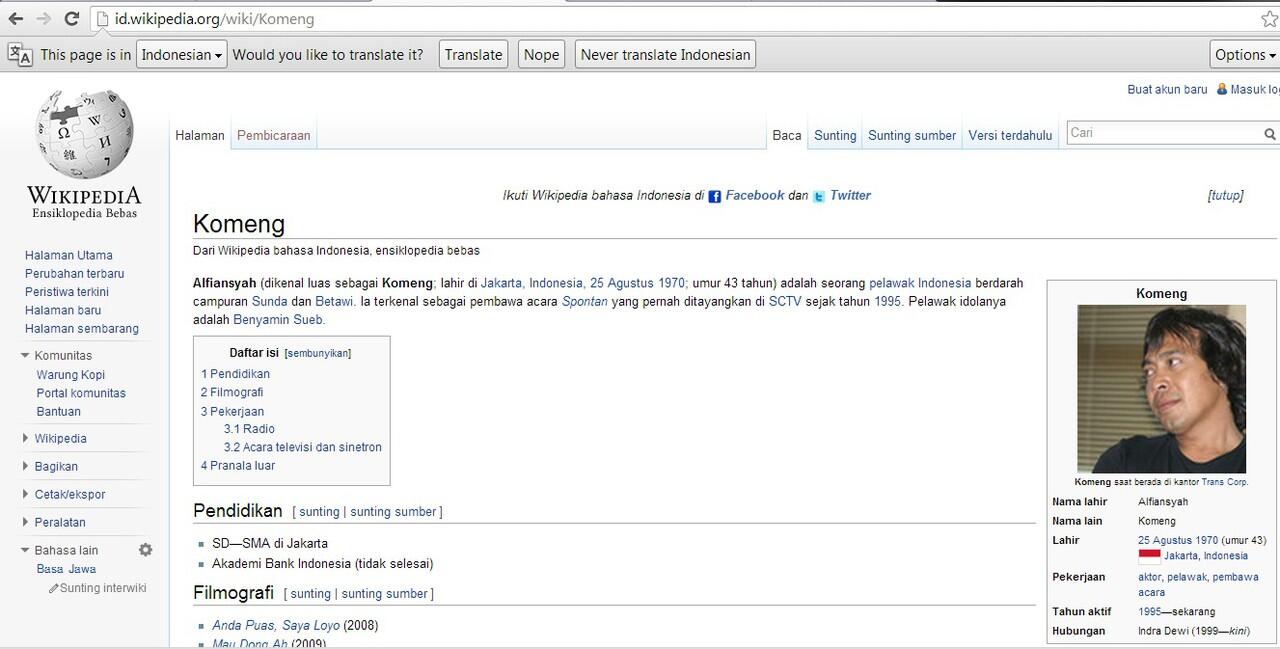Click the Indonesian flag icon in infobox
This screenshot has height=649, width=1280.
(1149, 556)
